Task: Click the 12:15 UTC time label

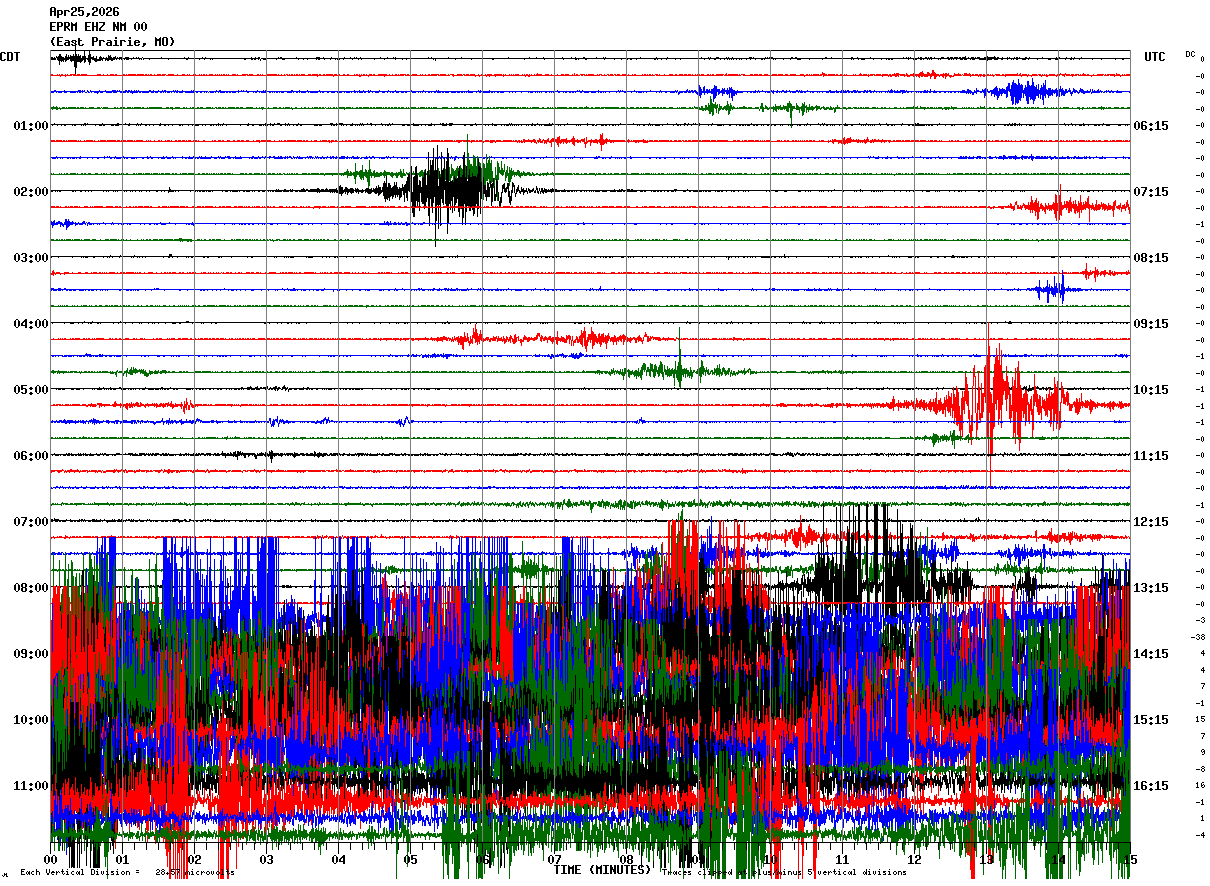Action: pos(1151,522)
